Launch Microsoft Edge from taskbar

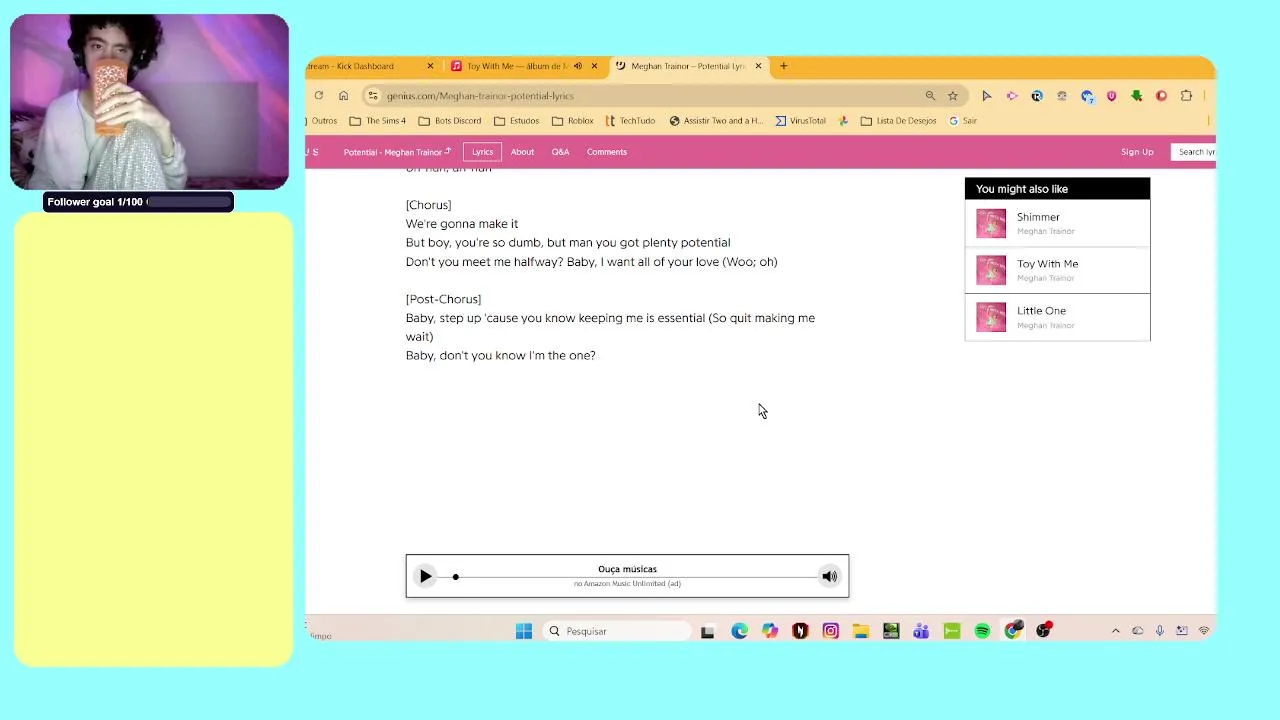tap(739, 631)
